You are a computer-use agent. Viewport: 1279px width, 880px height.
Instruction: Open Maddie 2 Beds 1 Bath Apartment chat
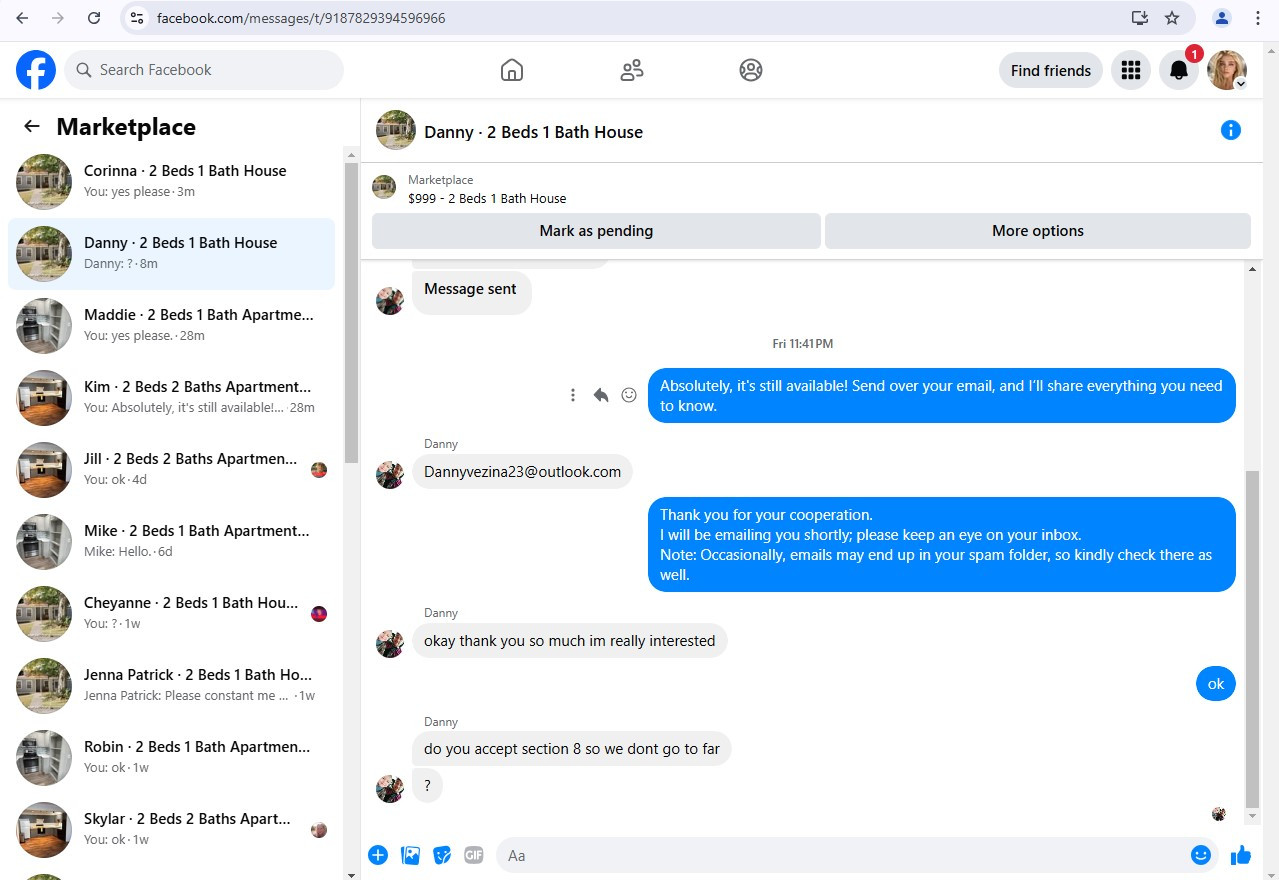171,326
